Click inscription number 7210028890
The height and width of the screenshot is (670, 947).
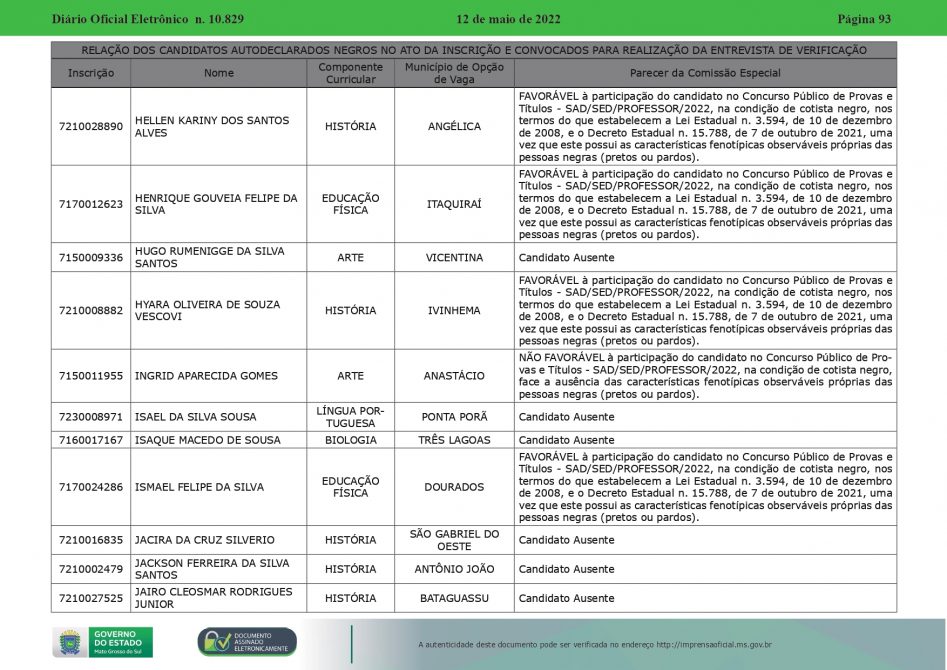91,127
